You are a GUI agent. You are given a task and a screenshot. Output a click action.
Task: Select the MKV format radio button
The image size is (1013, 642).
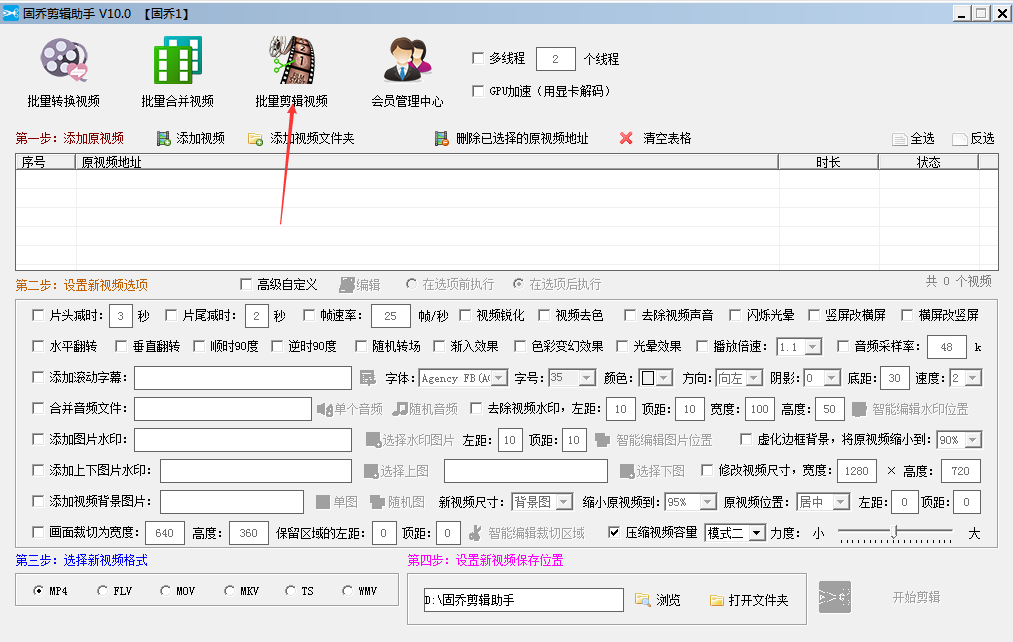229,590
